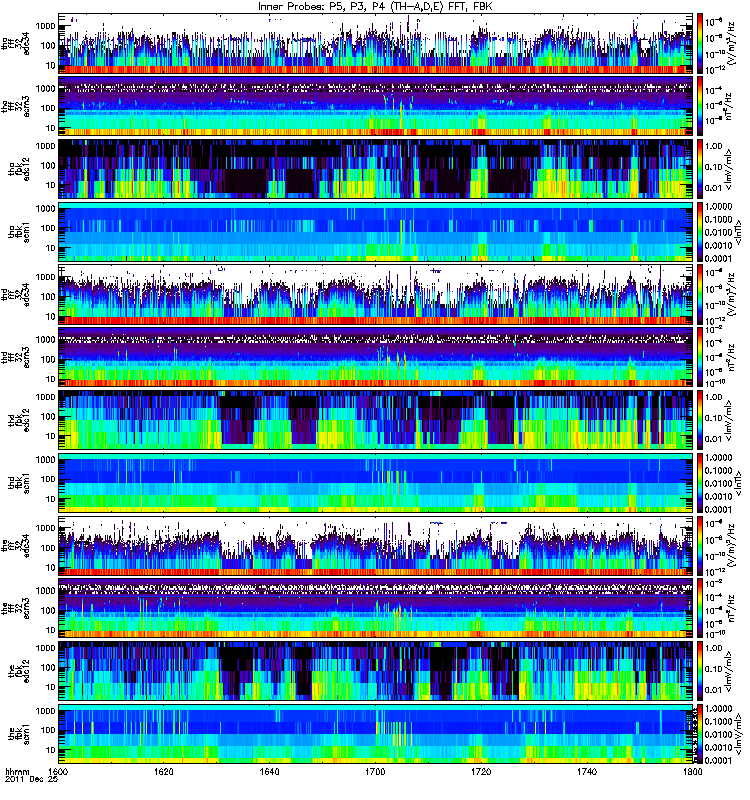Select the 'the fff 32 scm3' panel label

[16, 608]
